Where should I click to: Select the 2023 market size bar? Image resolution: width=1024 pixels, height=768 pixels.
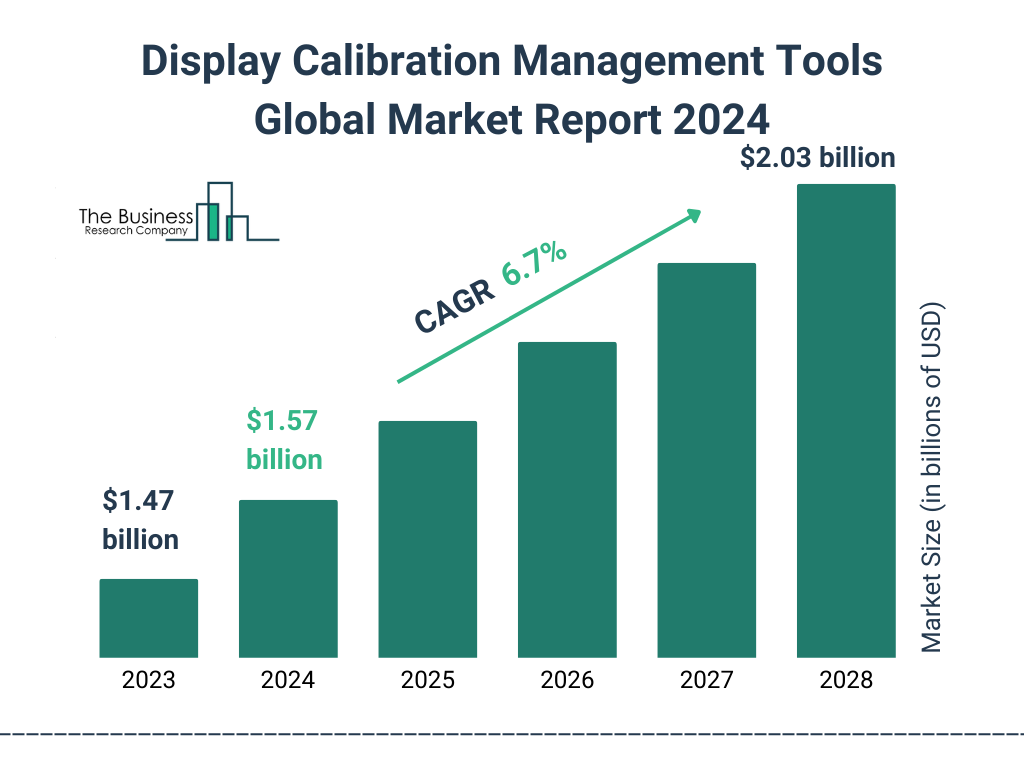148,618
